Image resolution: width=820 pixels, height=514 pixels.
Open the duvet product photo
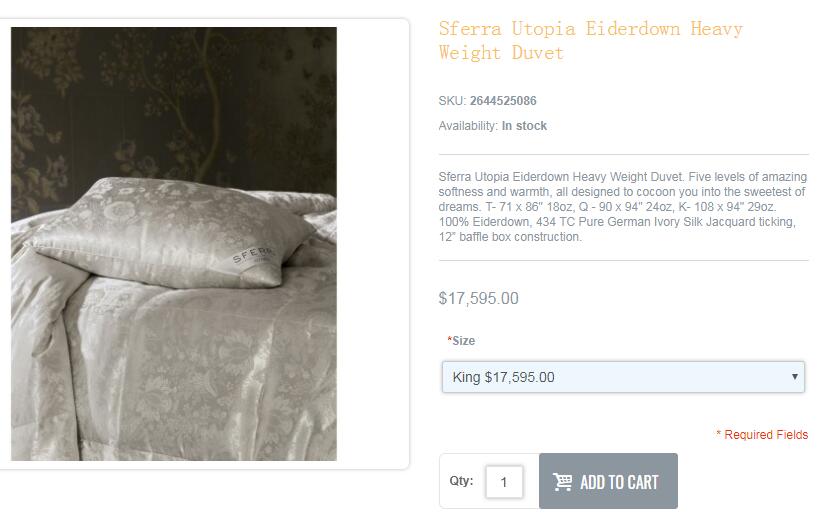[174, 244]
